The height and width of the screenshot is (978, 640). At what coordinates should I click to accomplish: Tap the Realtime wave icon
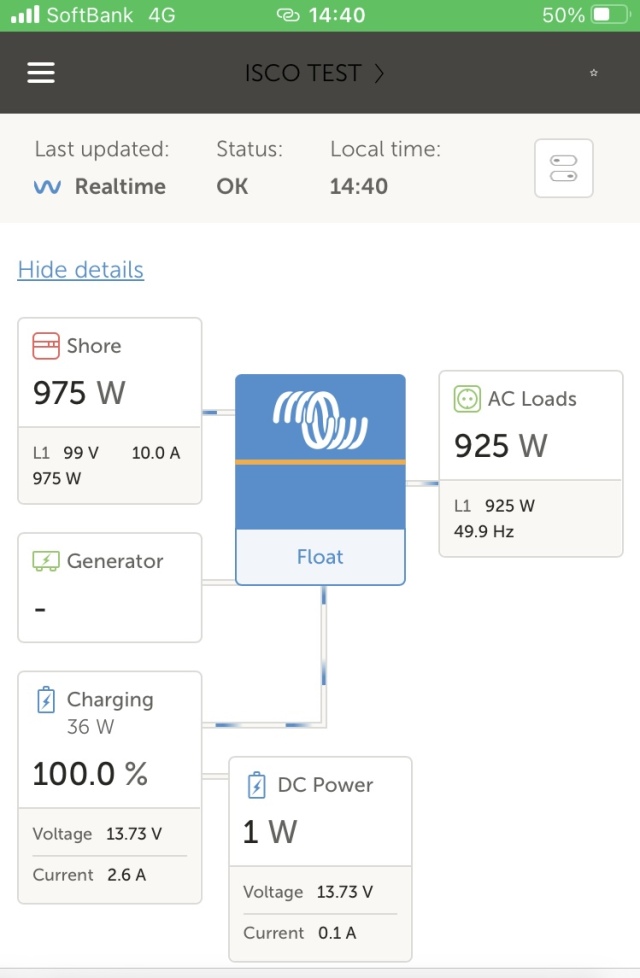[47, 186]
